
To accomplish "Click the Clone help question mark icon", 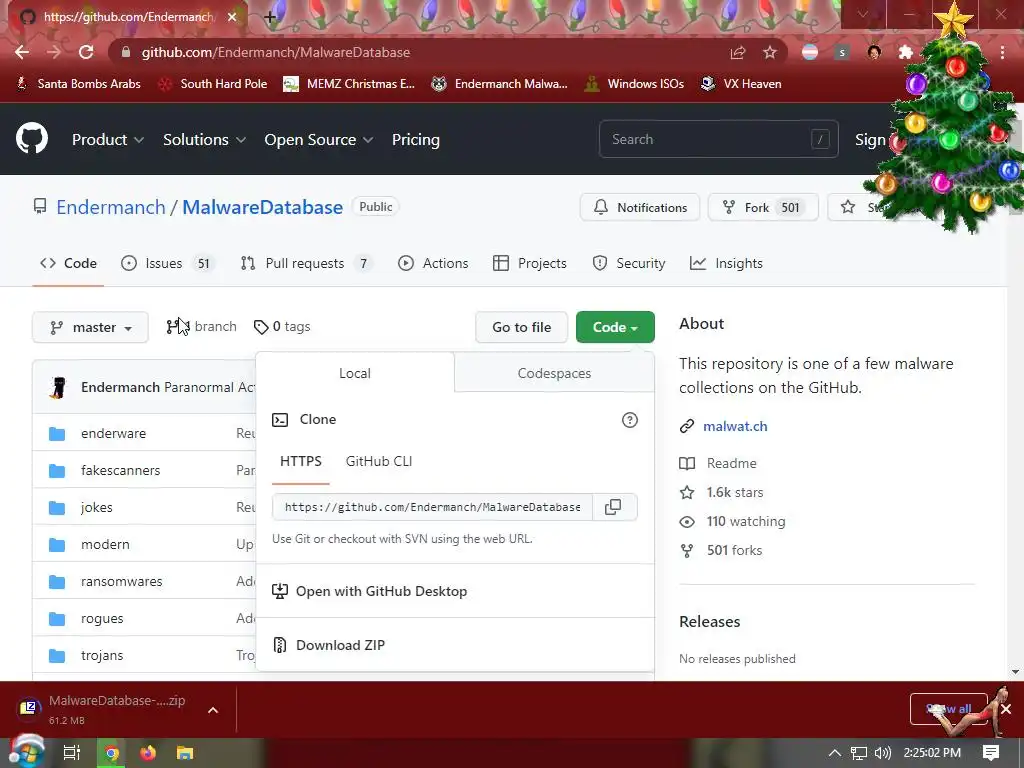I will (x=630, y=420).
